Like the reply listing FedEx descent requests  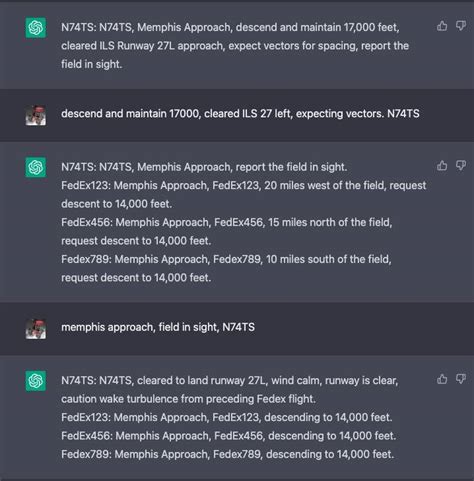click(x=442, y=166)
